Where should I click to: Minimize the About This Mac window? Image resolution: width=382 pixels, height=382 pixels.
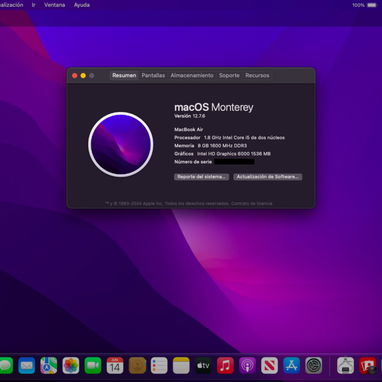tap(83, 76)
